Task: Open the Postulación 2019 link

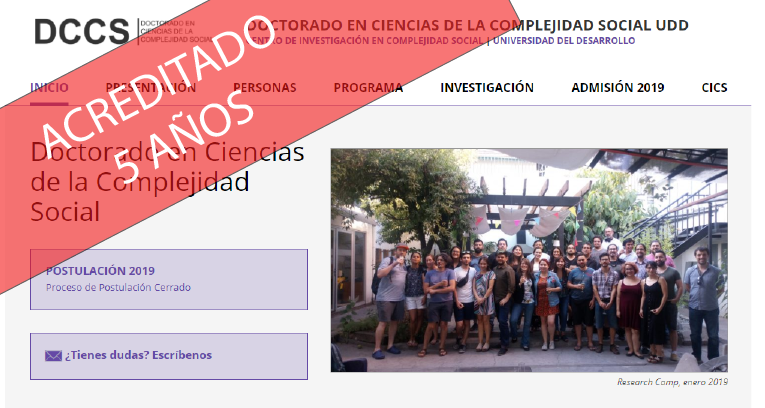Action: pos(100,270)
